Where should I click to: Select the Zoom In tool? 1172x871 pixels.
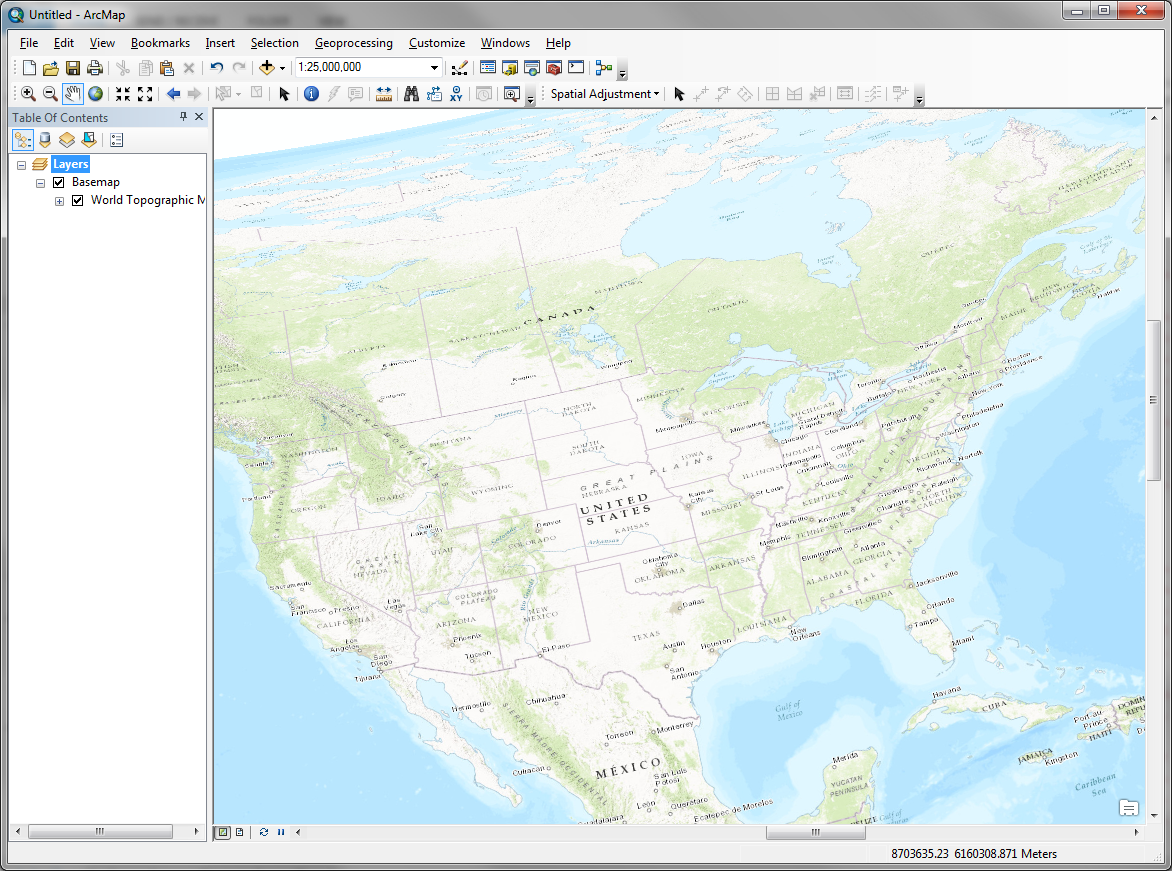[x=28, y=94]
